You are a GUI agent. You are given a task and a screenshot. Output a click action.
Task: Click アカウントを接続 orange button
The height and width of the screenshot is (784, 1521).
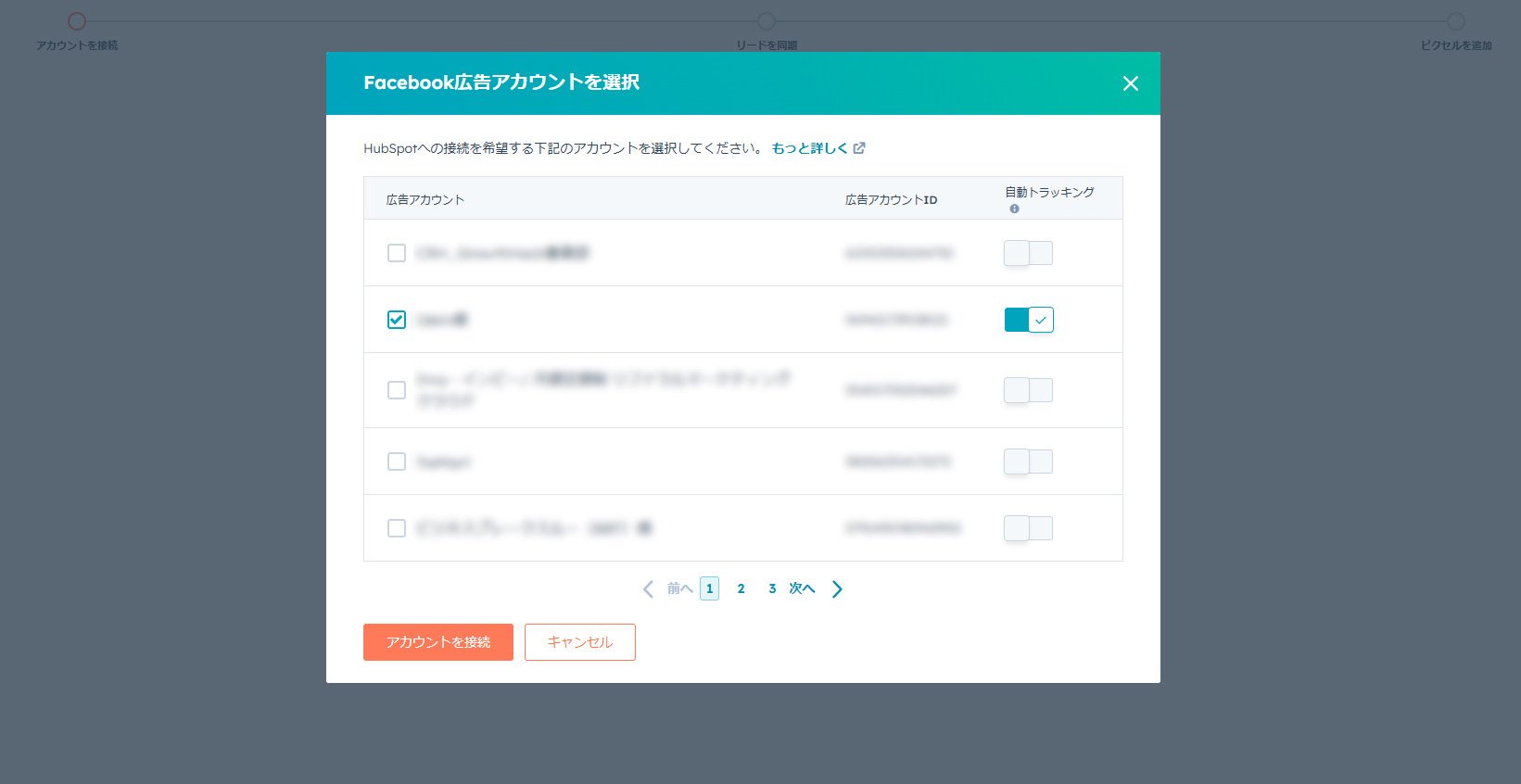point(438,642)
